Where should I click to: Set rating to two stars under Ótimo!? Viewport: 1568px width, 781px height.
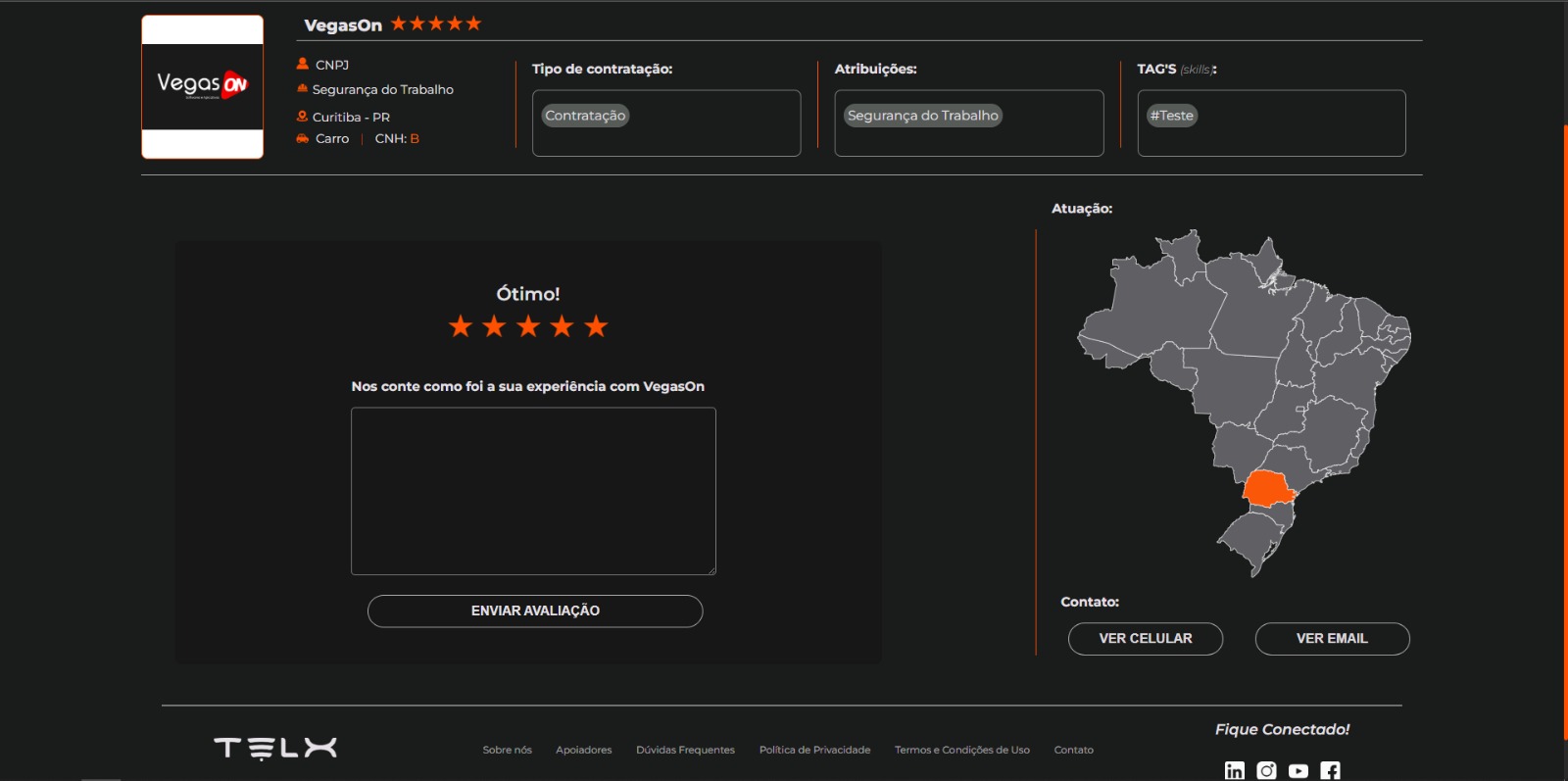pyautogui.click(x=494, y=326)
